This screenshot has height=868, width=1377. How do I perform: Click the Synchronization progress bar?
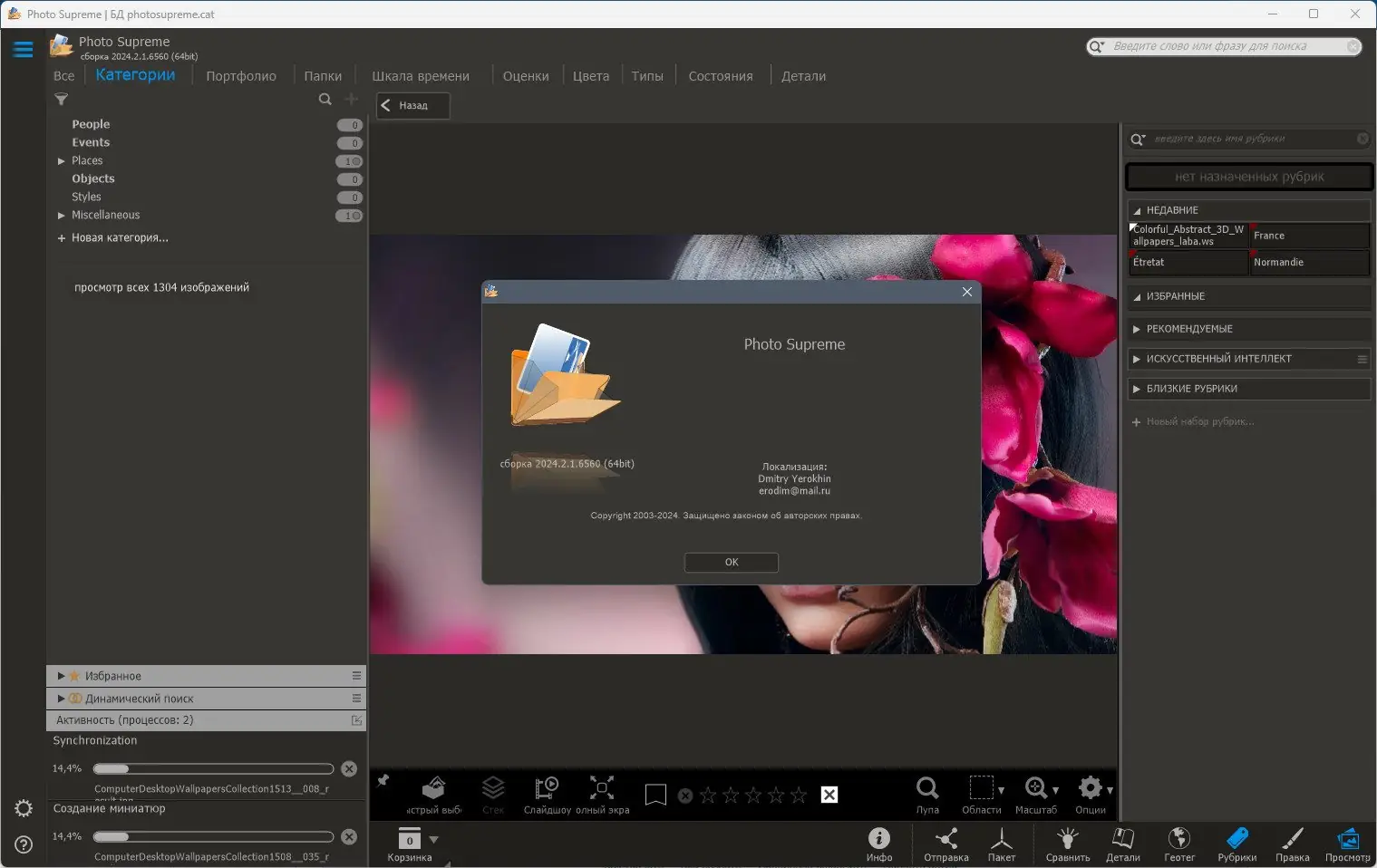(x=214, y=769)
